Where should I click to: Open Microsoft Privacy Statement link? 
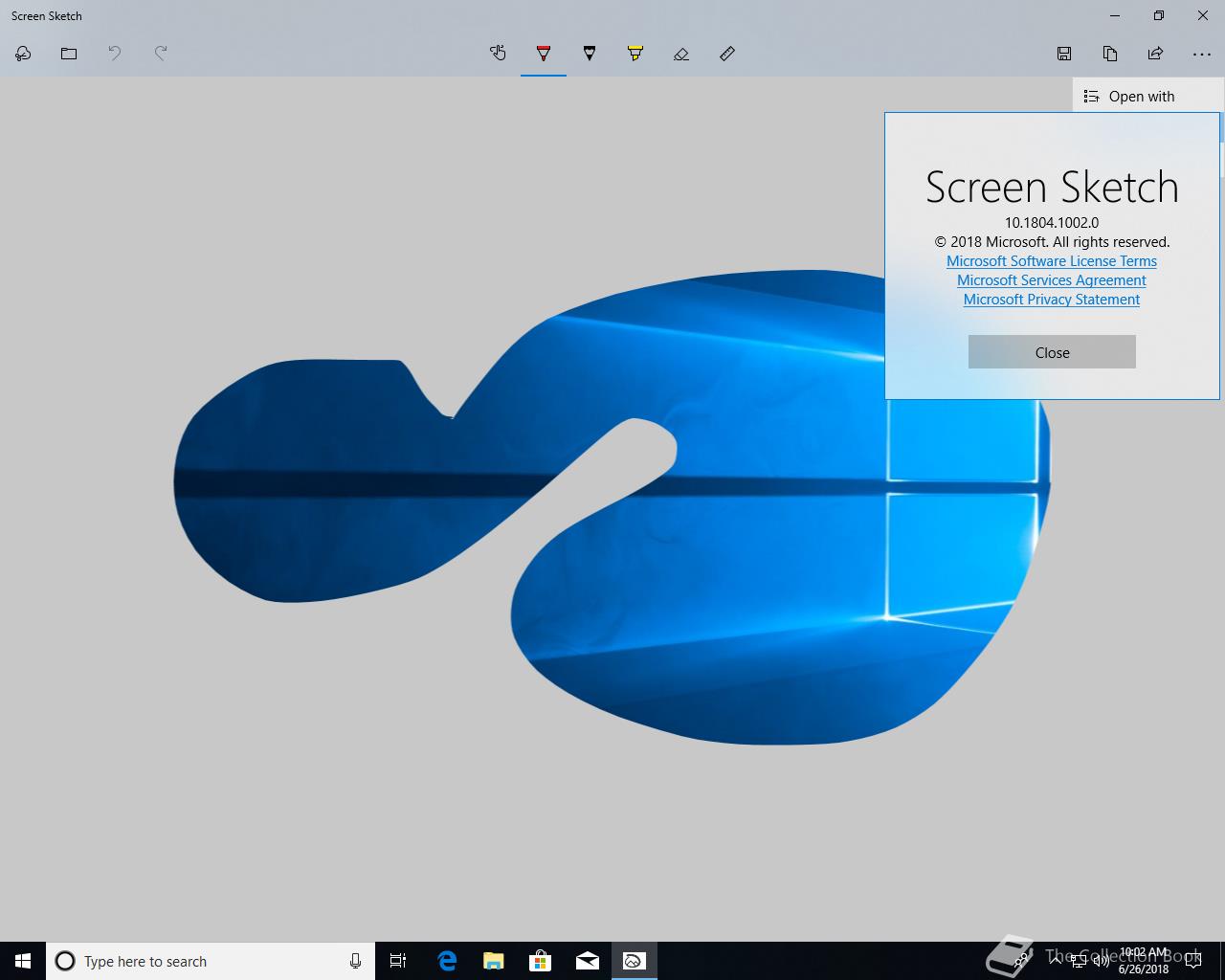coord(1052,300)
